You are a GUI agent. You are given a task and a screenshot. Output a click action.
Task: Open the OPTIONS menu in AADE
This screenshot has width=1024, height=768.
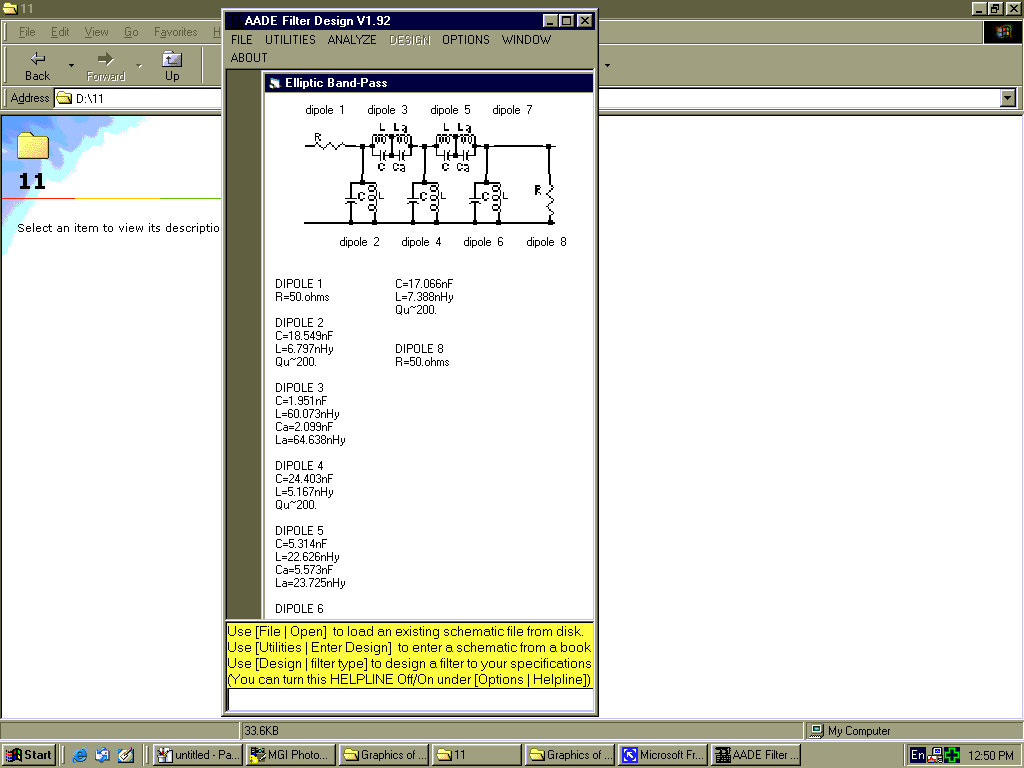(466, 40)
